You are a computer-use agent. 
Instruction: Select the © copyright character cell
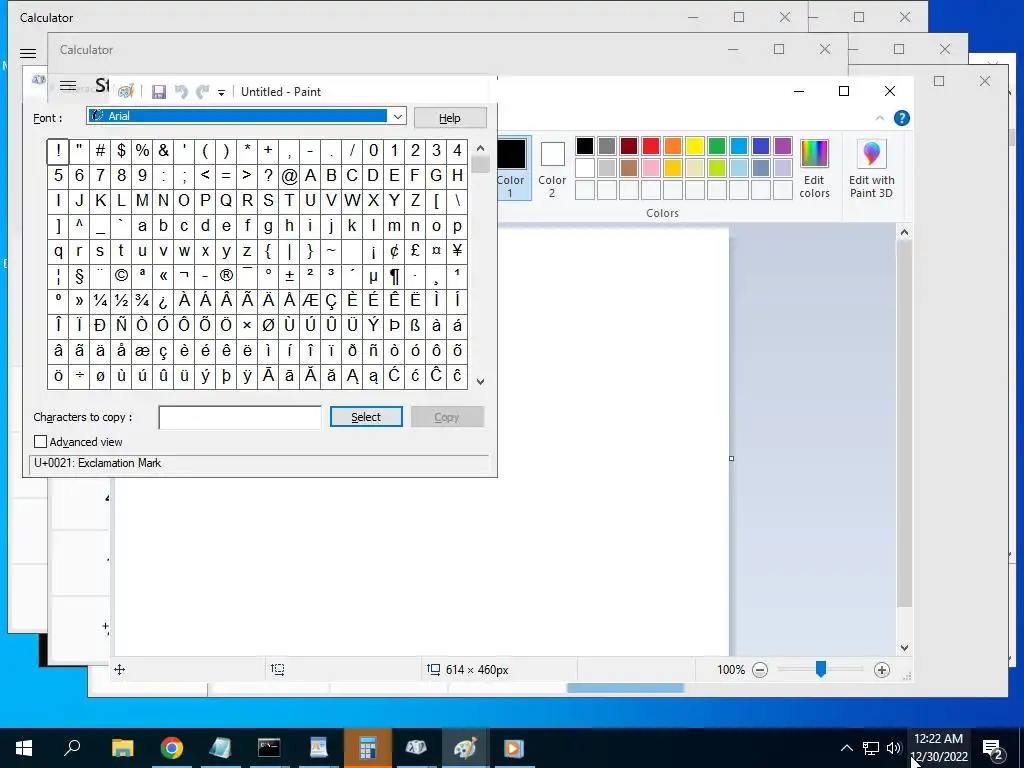[121, 276]
